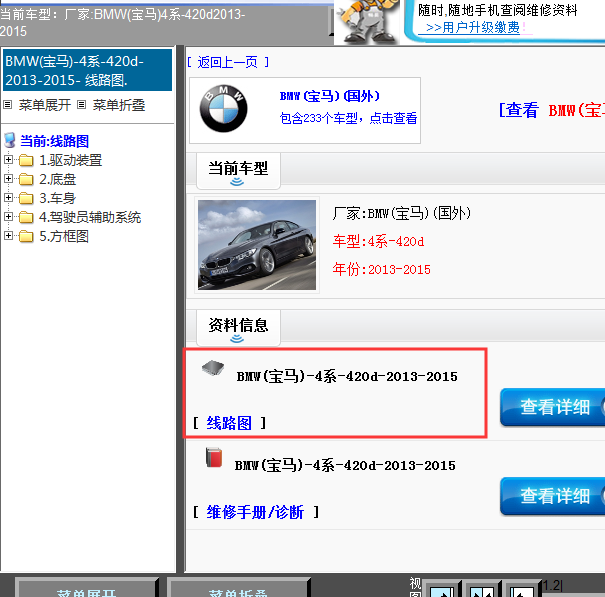The width and height of the screenshot is (605, 597).
Task: Click the 5.方框图 folder icon
Action: point(26,236)
